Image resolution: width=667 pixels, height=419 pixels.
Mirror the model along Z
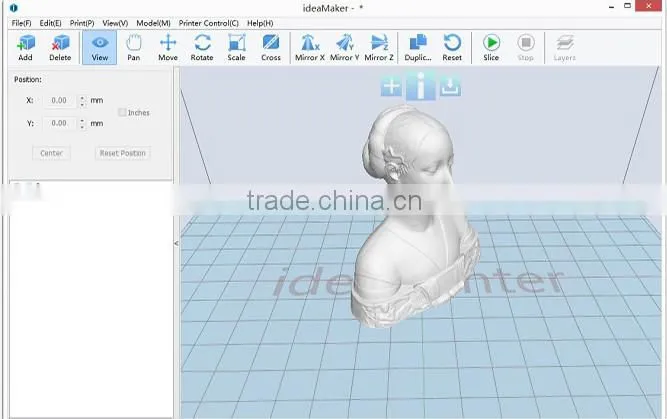click(x=379, y=47)
